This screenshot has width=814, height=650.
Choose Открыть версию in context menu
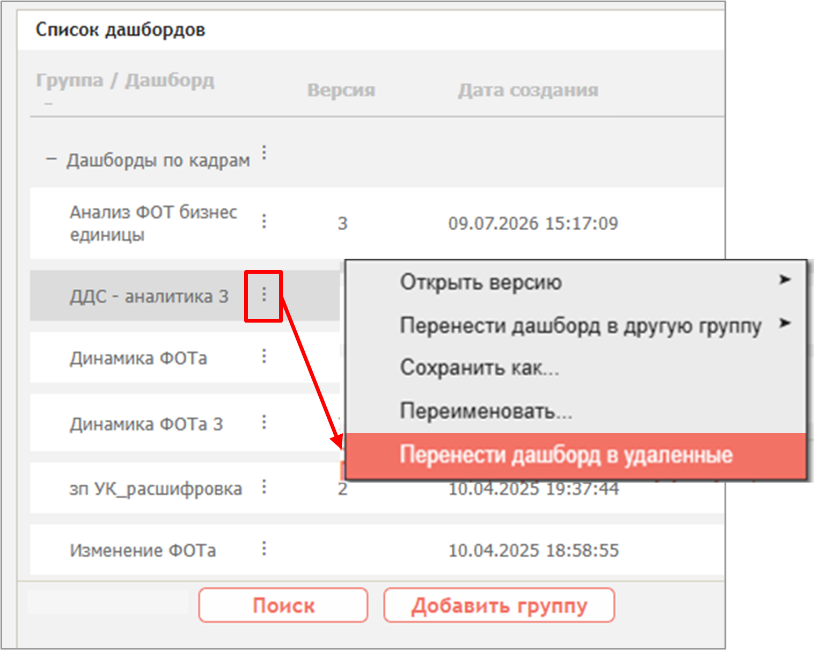tap(481, 282)
